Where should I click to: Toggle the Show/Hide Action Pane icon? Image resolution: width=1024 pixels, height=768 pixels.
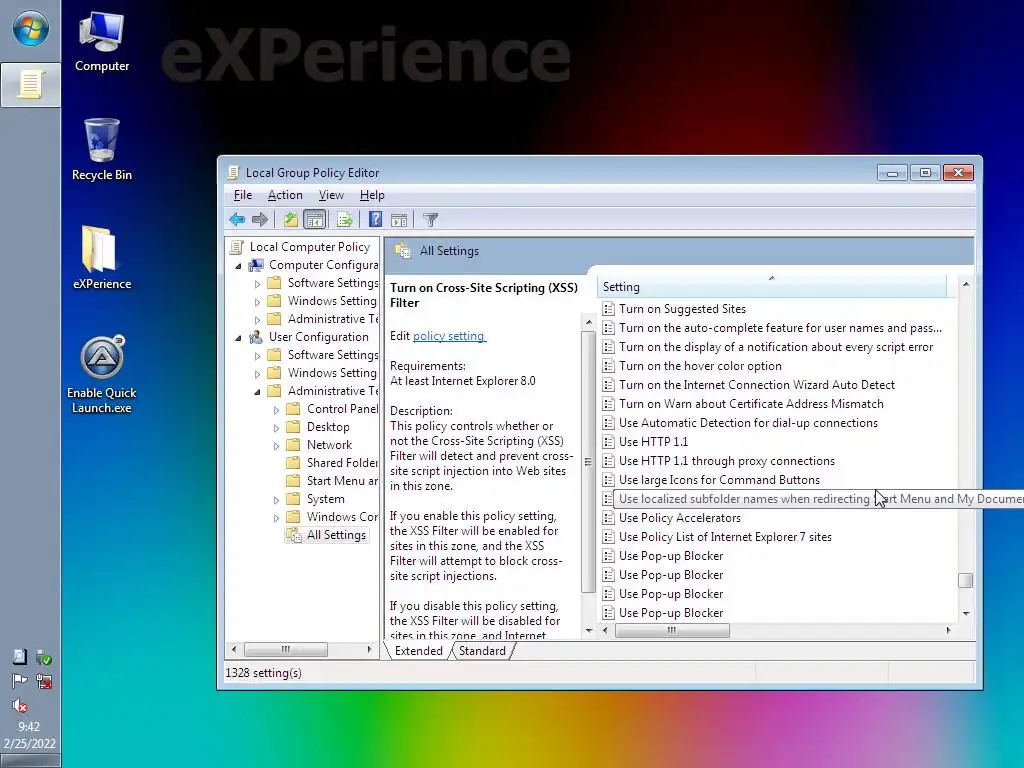pyautogui.click(x=398, y=219)
